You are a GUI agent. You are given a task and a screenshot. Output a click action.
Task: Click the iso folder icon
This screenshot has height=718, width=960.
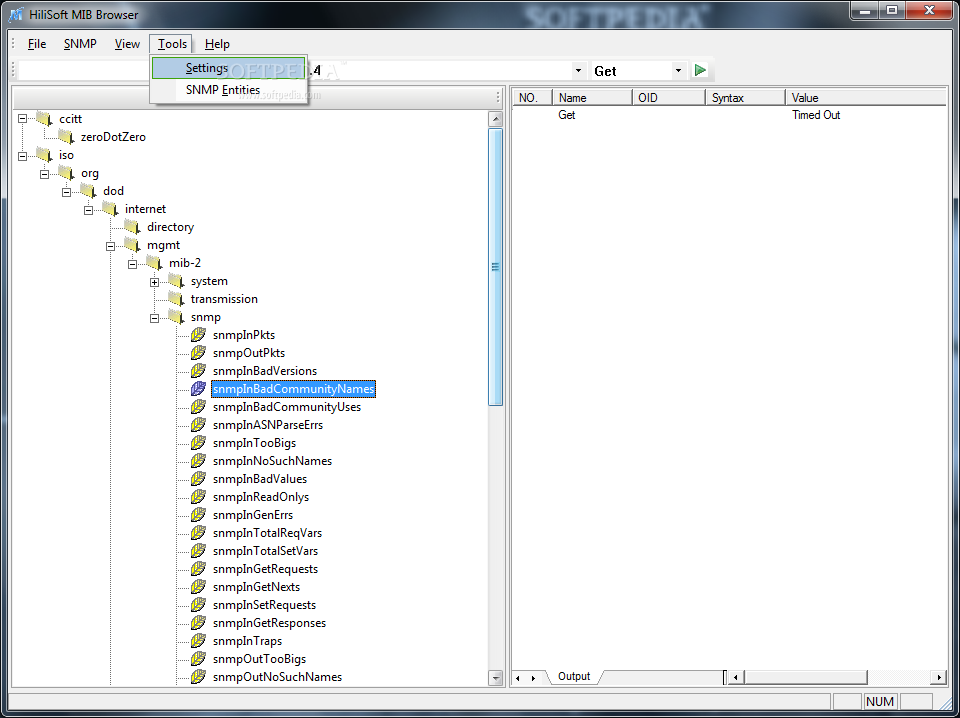pos(44,154)
